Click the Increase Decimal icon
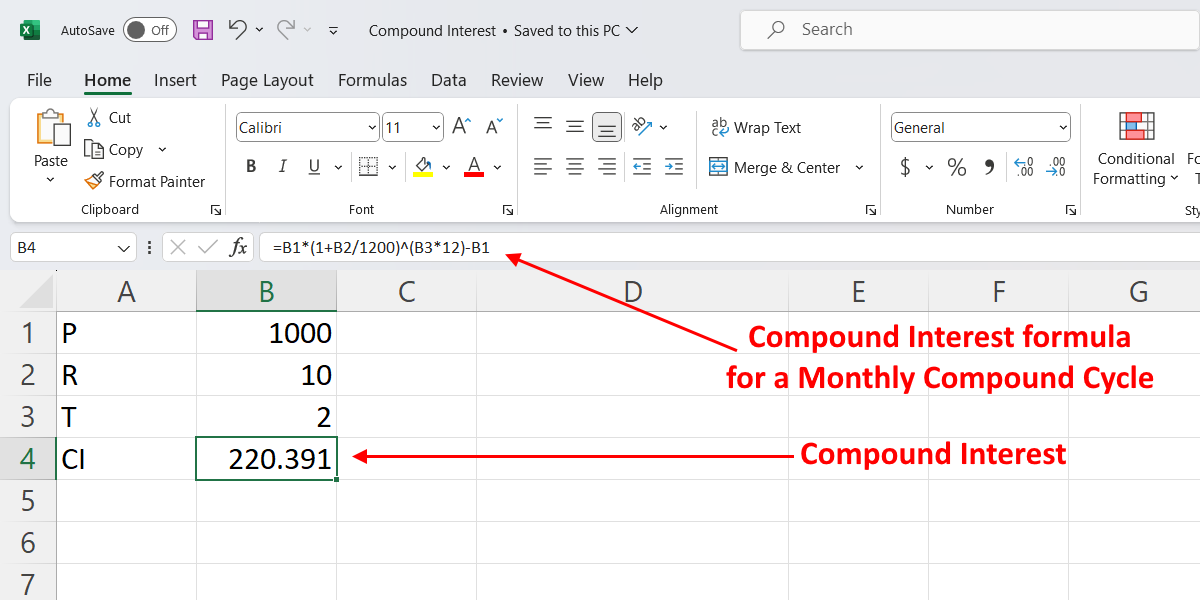This screenshot has height=600, width=1200. click(x=1022, y=167)
